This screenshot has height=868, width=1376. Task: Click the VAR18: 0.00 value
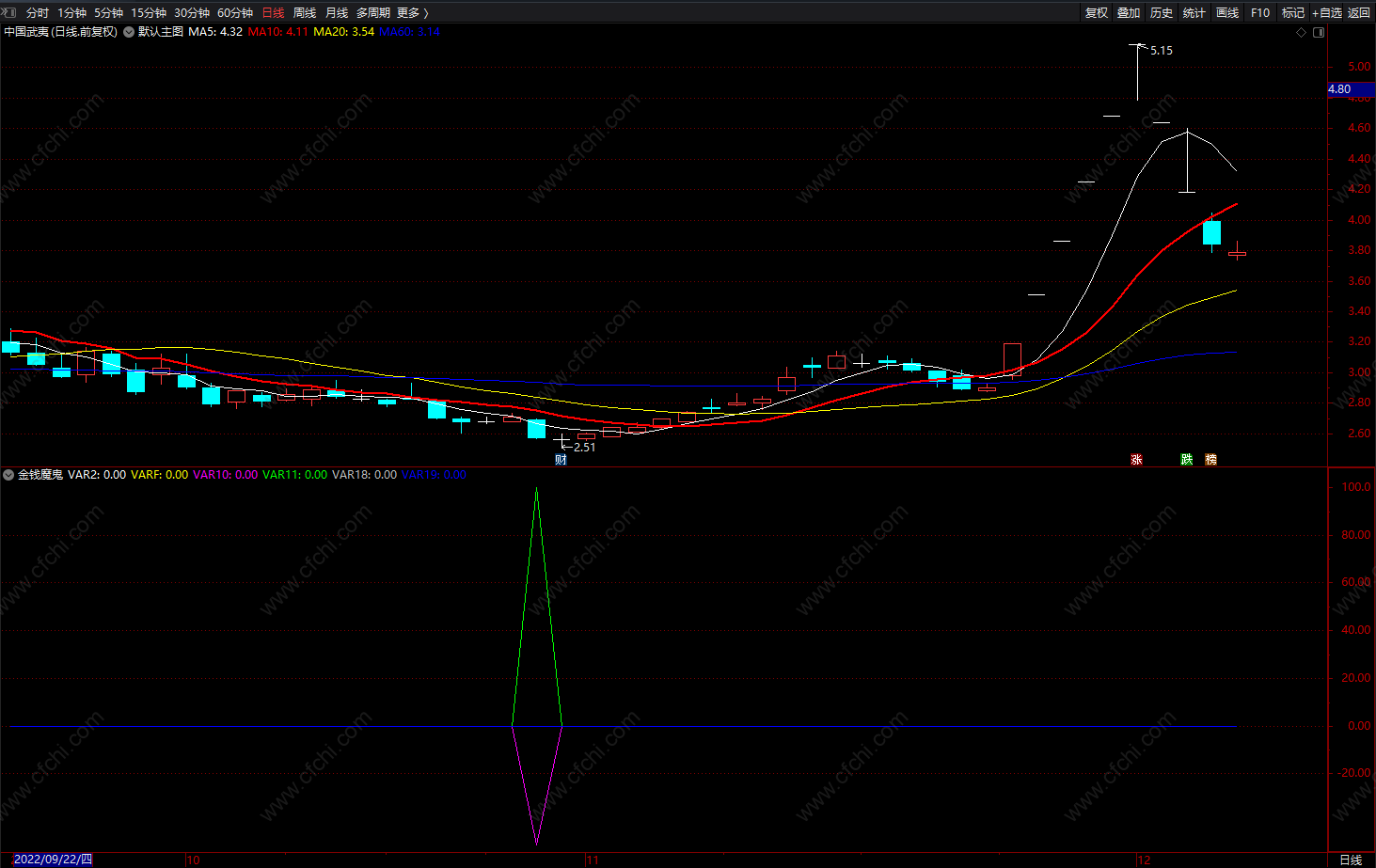point(364,475)
